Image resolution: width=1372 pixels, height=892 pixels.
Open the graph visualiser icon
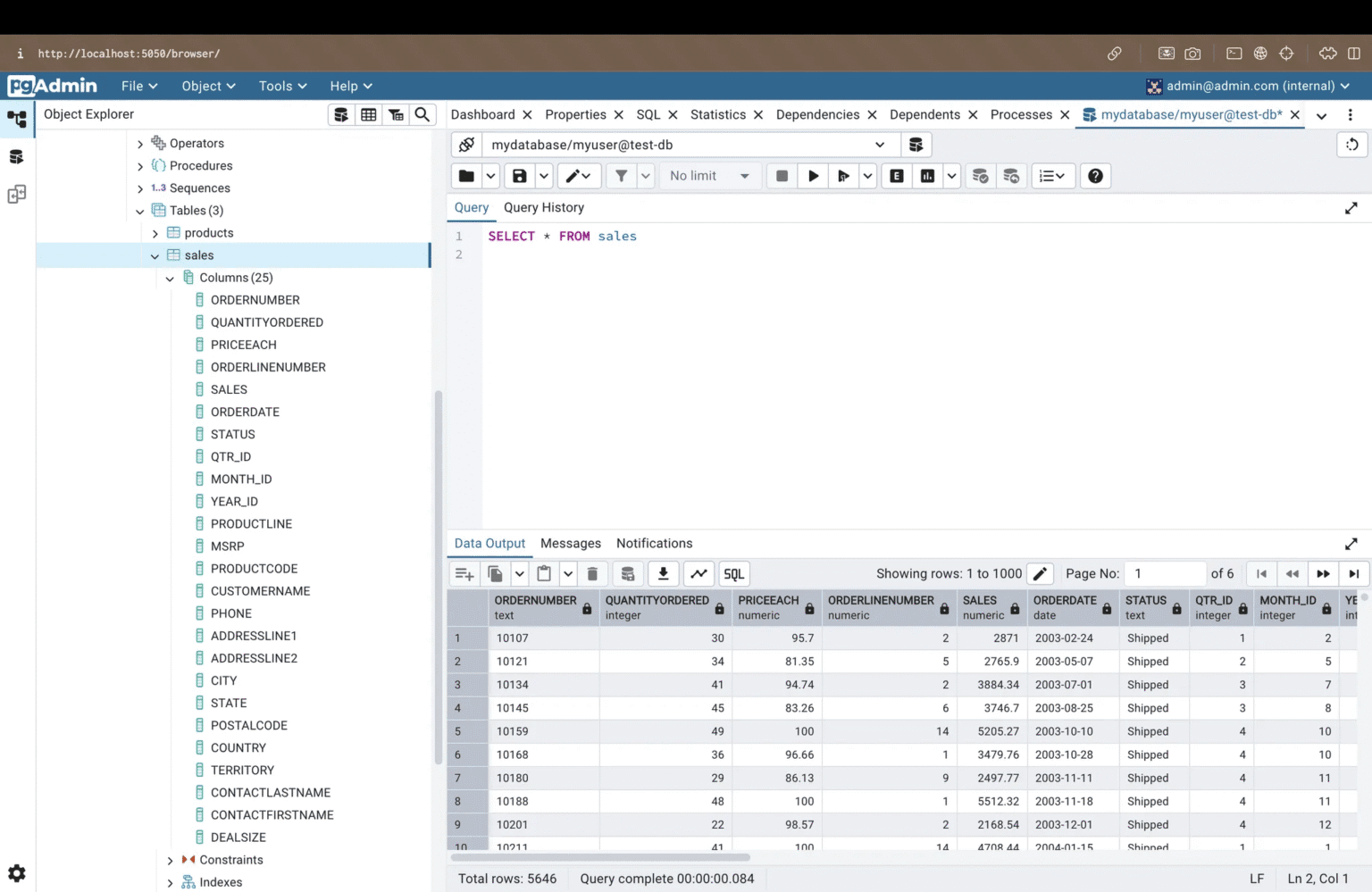point(699,573)
